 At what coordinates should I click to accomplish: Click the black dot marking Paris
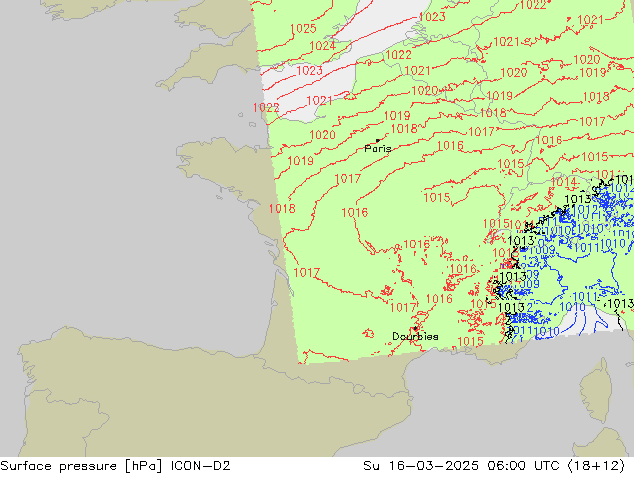tap(378, 141)
